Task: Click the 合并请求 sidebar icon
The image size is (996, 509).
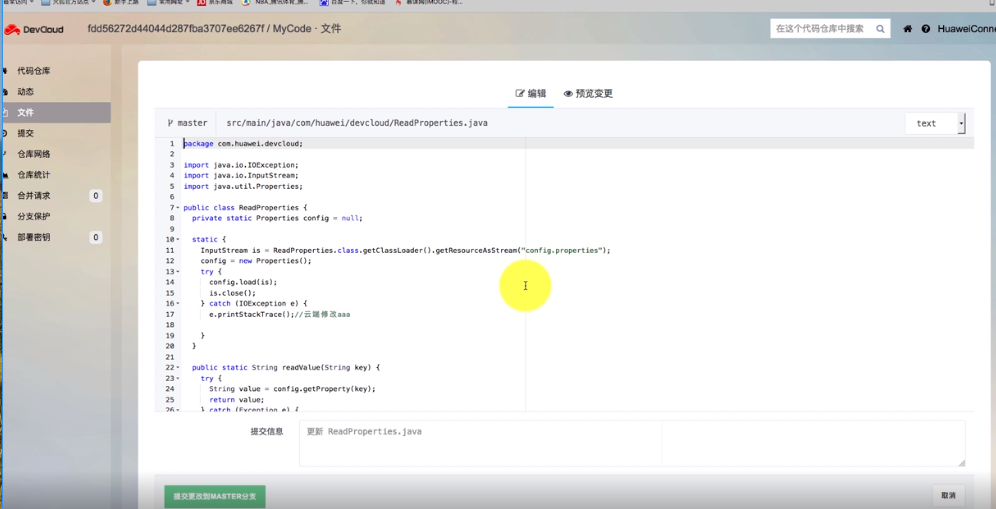Action: coord(5,196)
